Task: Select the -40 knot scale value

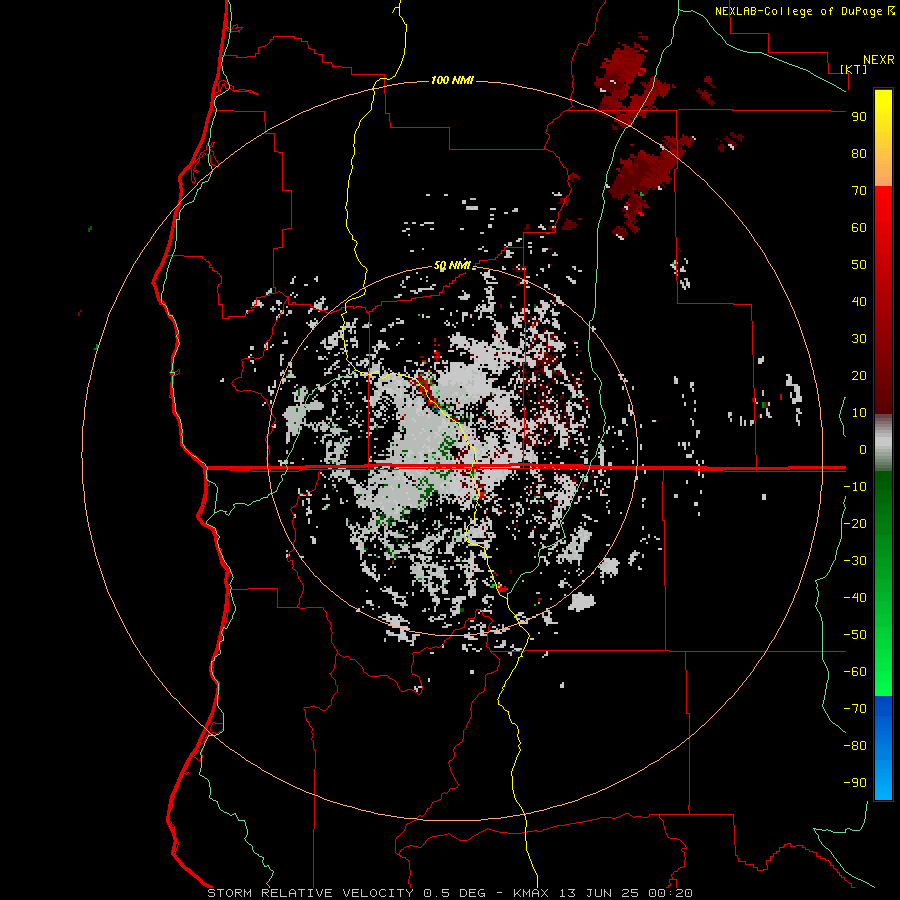Action: click(855, 598)
